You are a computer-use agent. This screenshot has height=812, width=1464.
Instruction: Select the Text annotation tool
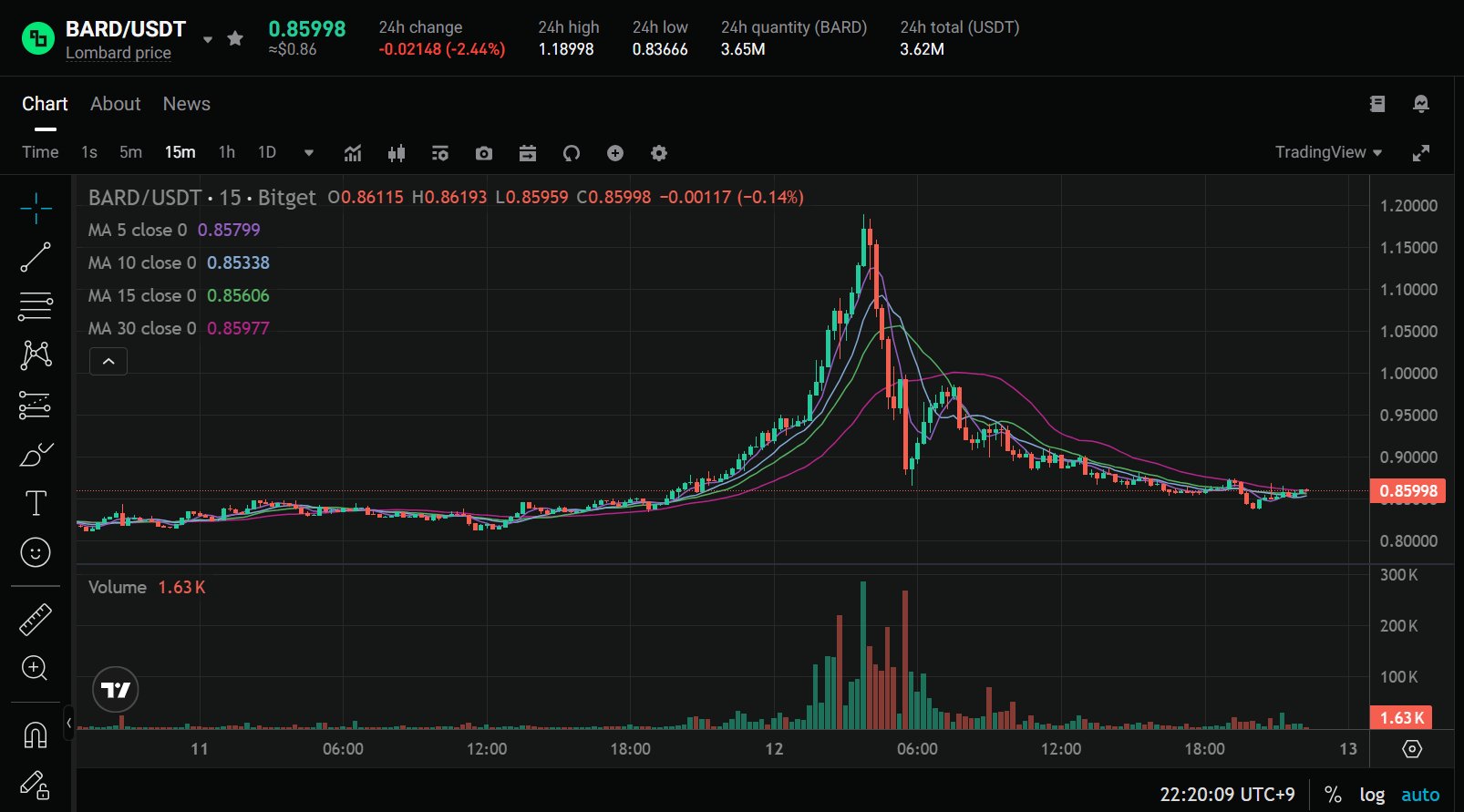pos(36,503)
